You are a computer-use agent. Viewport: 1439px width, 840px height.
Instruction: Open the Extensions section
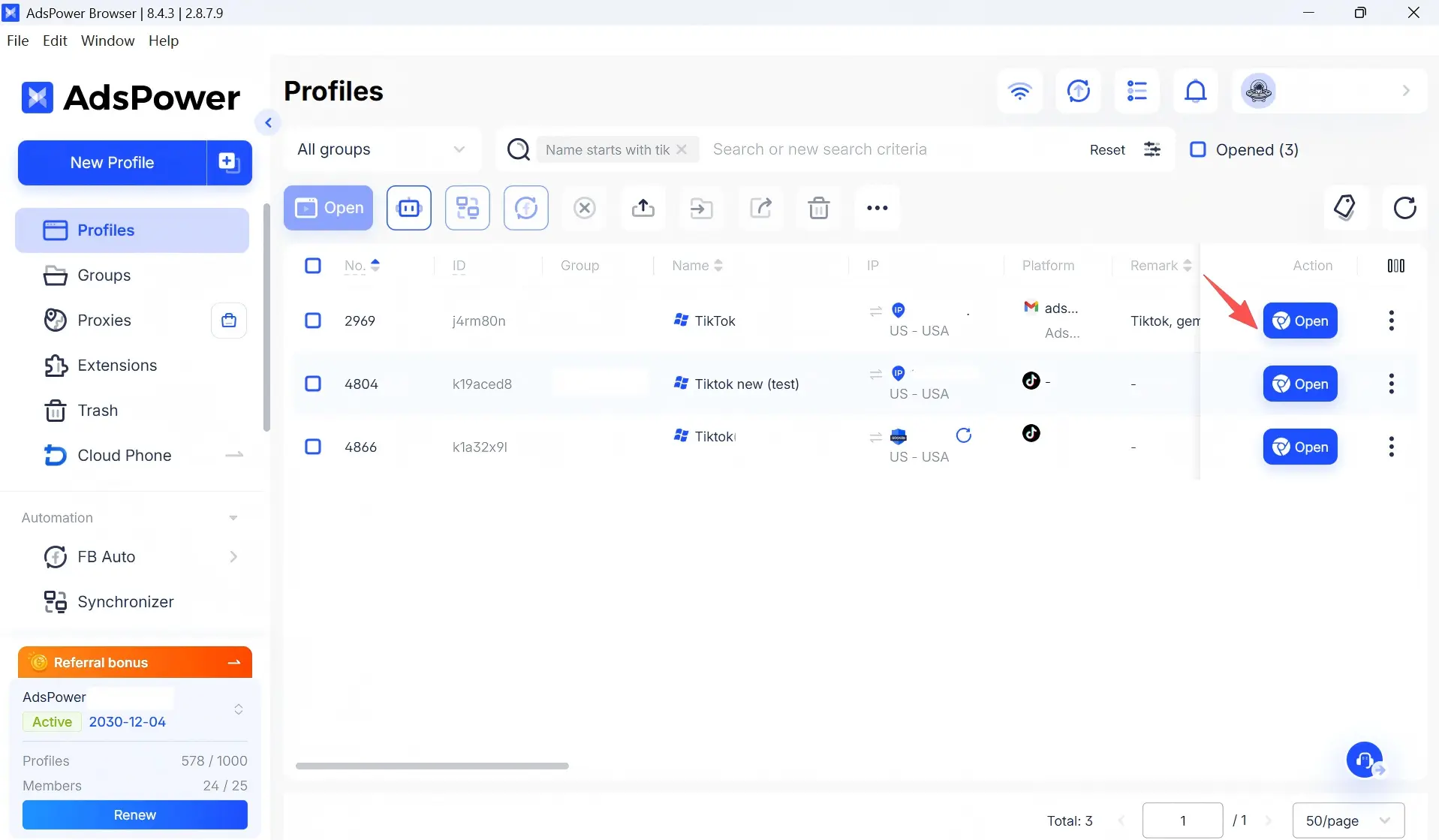point(132,366)
